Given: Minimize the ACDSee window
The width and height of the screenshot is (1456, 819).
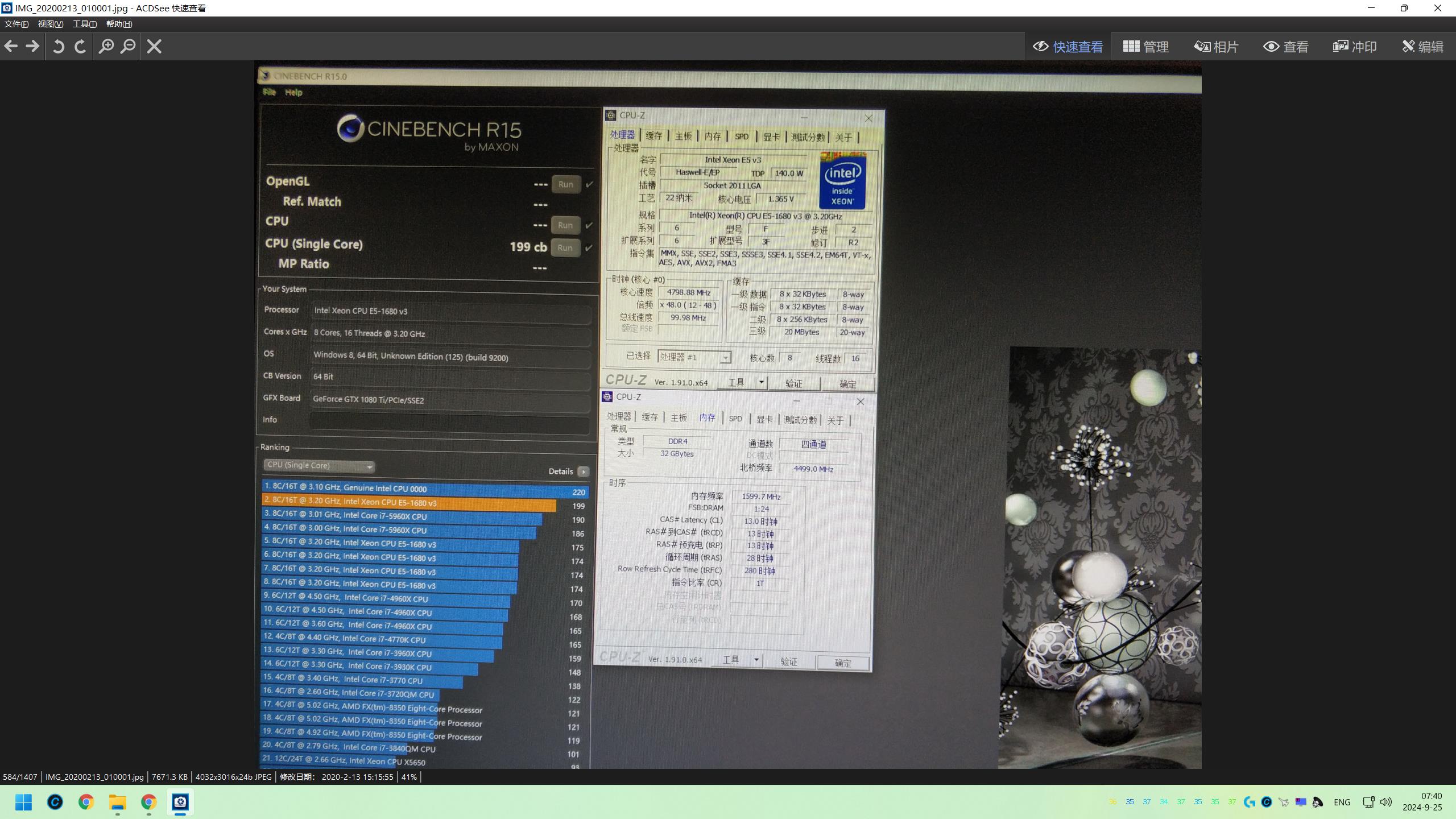Looking at the screenshot, I should (x=1371, y=8).
